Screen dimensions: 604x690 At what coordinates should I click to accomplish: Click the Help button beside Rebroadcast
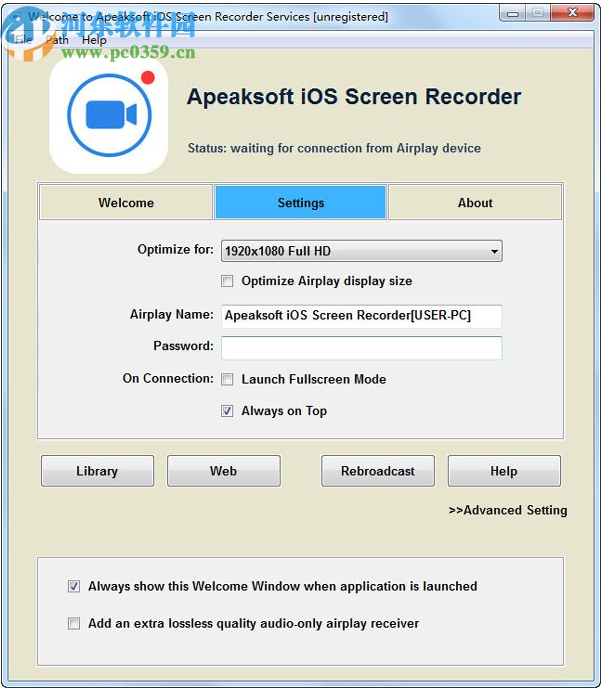504,471
